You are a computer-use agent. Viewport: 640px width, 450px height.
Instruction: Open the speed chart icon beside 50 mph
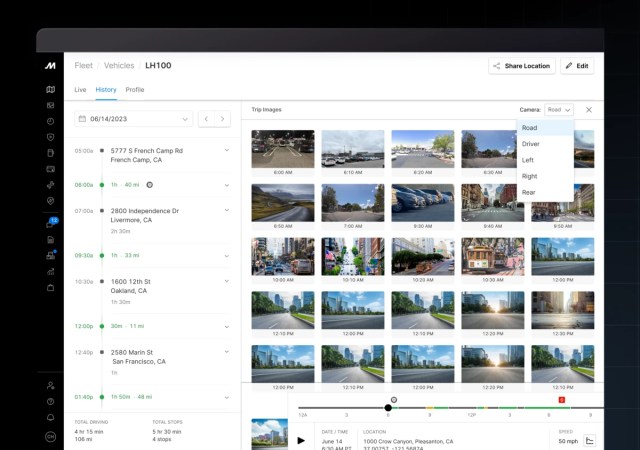point(589,440)
